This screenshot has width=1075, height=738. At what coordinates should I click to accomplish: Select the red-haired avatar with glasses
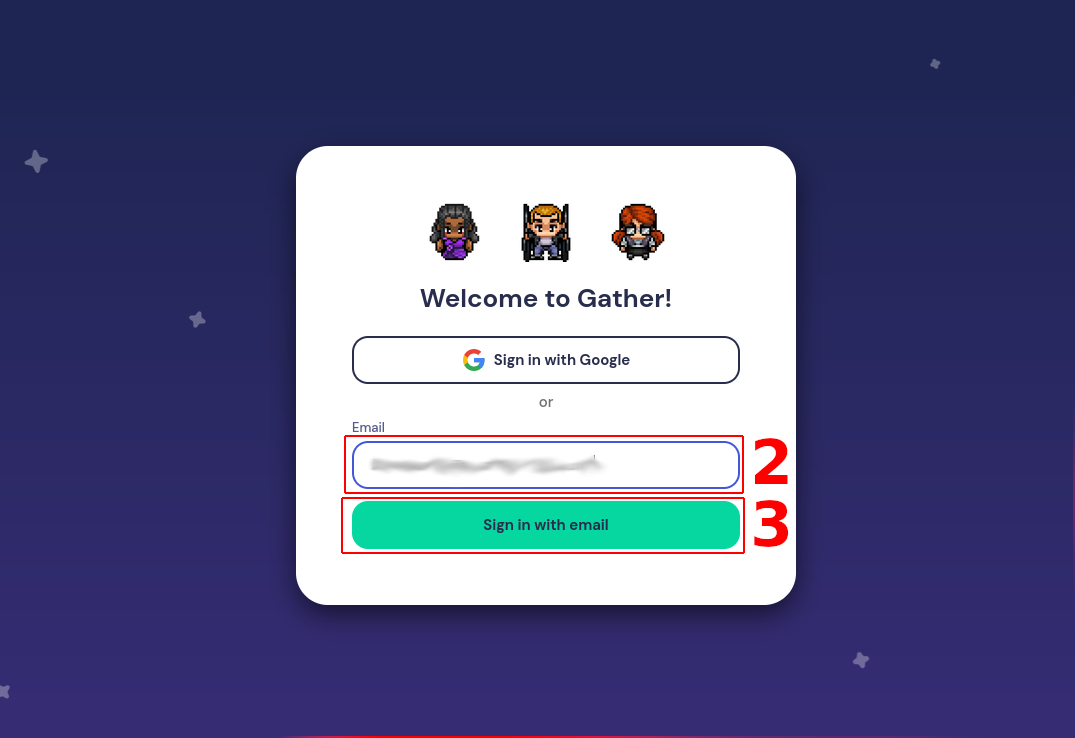(638, 232)
